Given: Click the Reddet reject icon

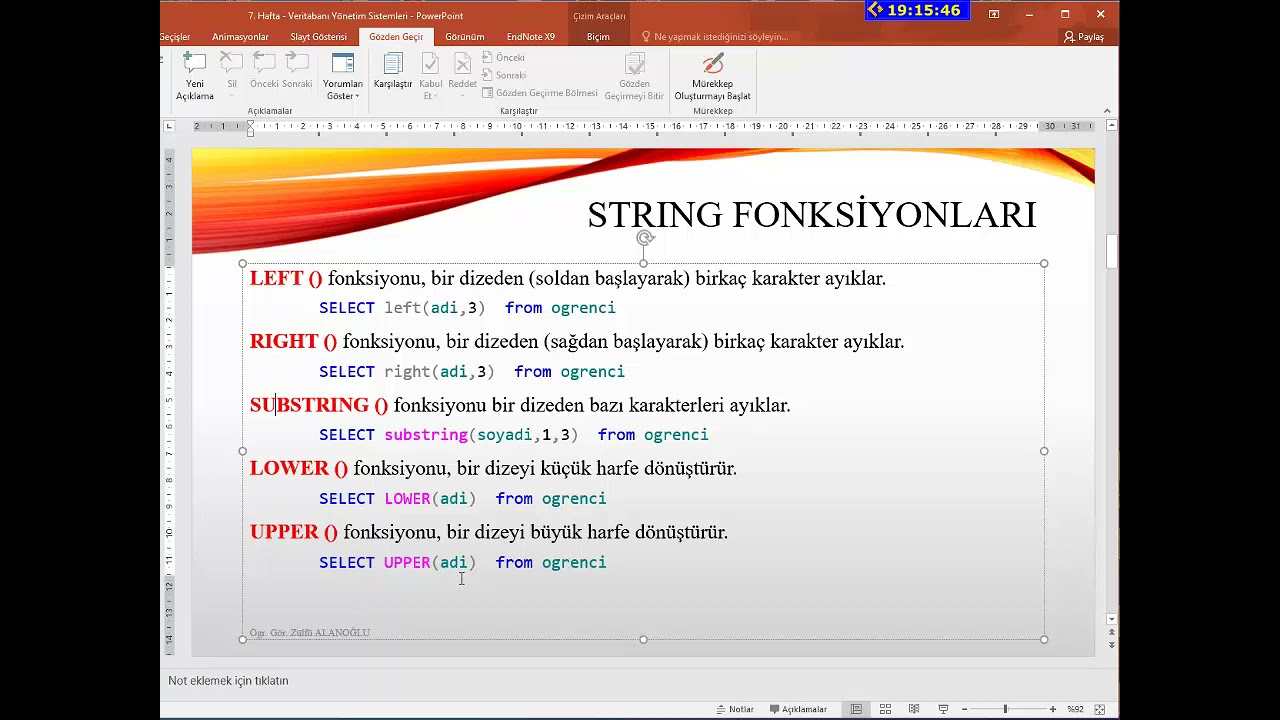Looking at the screenshot, I should point(462,65).
